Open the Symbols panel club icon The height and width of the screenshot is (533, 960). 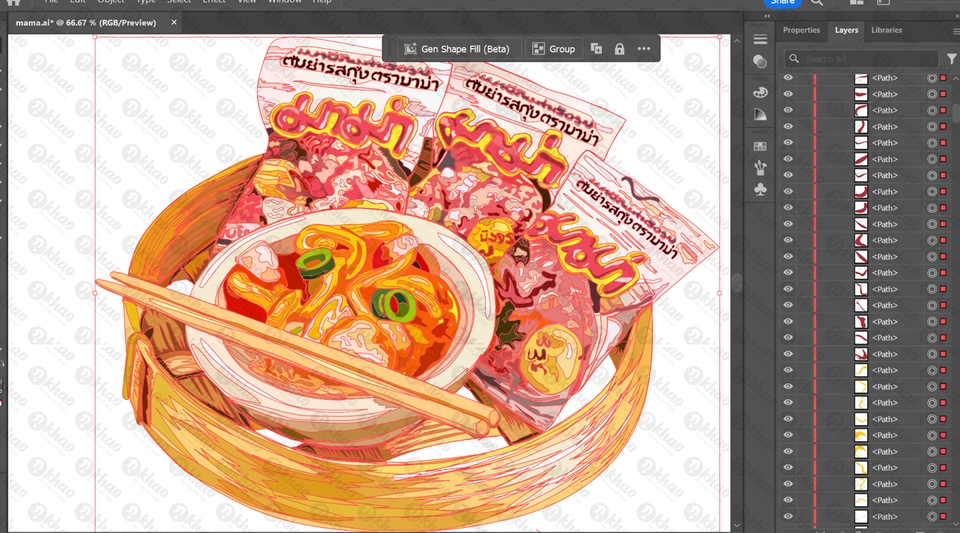[760, 190]
